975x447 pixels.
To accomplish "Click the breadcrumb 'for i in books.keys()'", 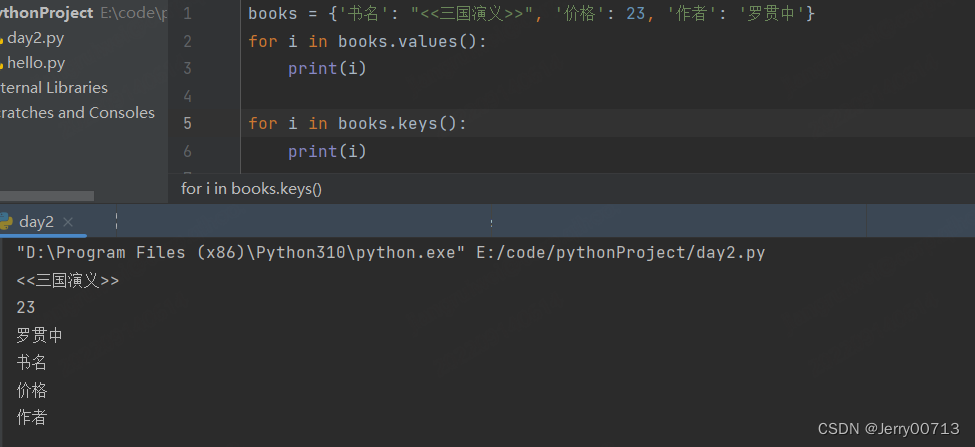I will tap(251, 188).
